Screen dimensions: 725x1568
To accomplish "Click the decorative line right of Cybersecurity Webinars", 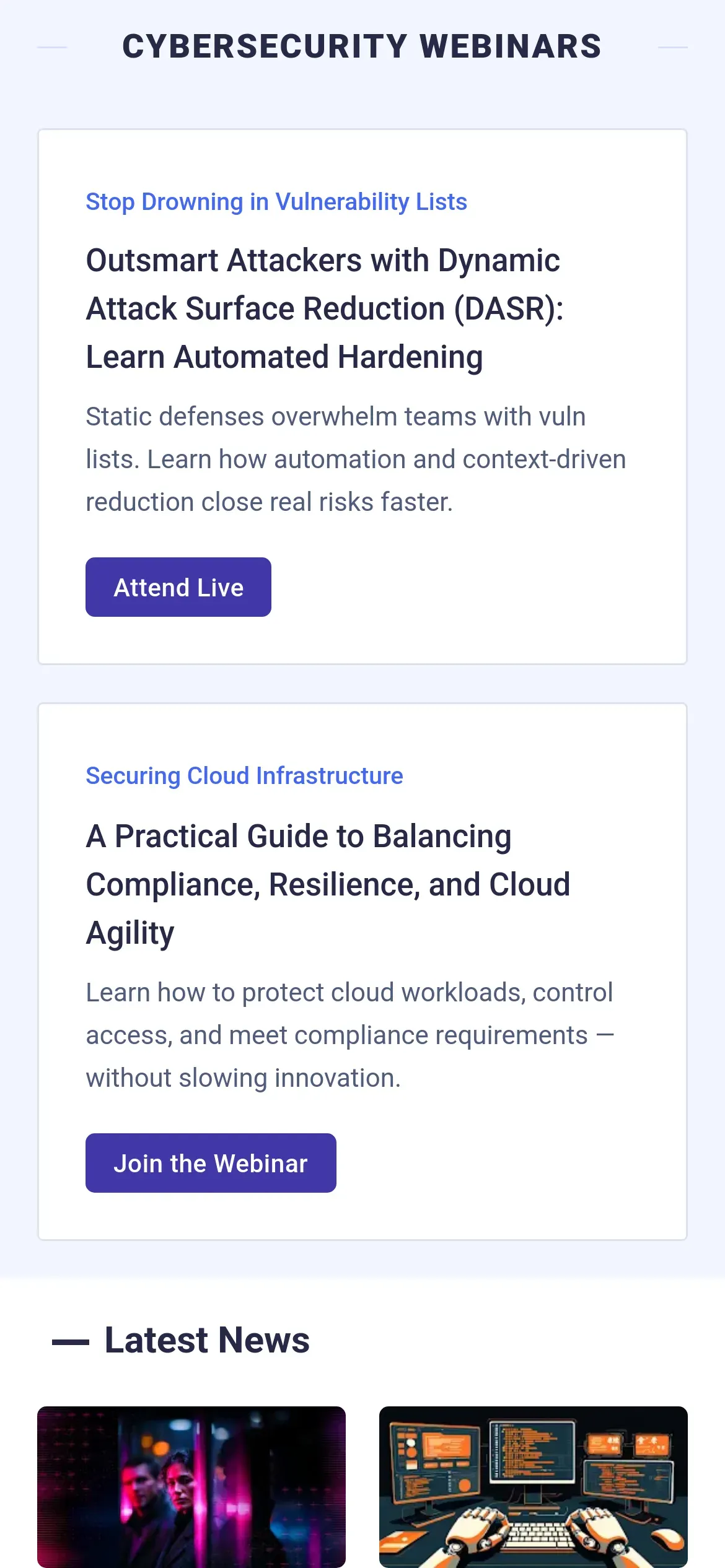I will pos(672,47).
